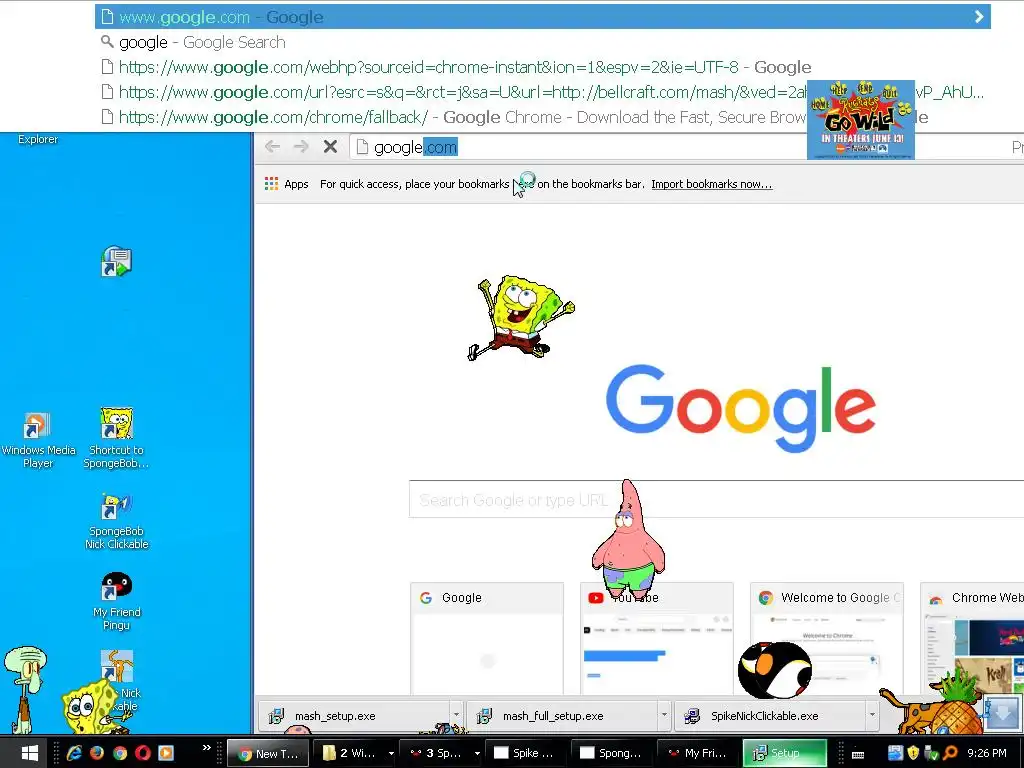Click the Chrome forward arrow button
The image size is (1024, 768).
click(301, 147)
